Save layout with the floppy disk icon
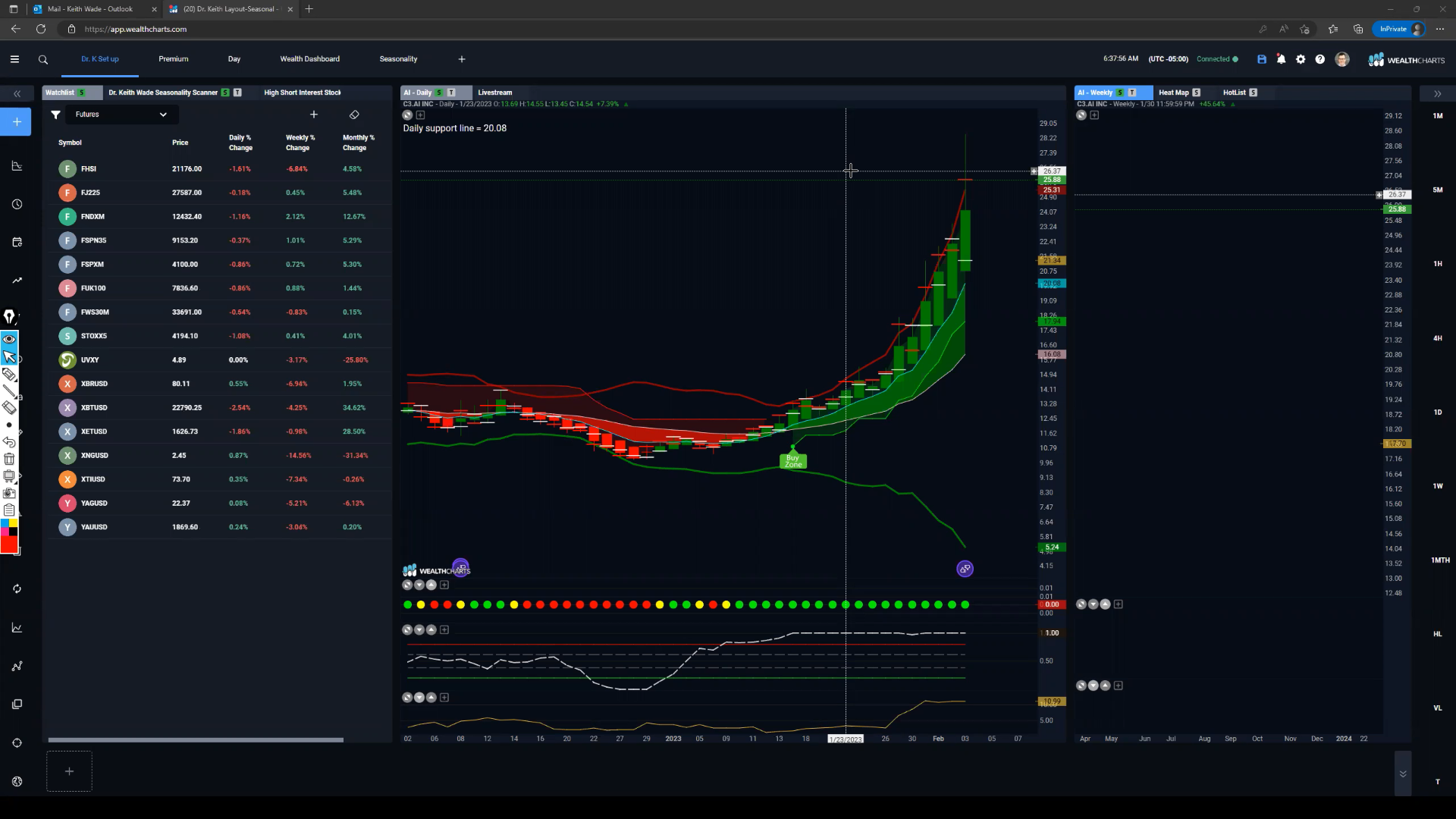The width and height of the screenshot is (1456, 819). pos(1262,59)
